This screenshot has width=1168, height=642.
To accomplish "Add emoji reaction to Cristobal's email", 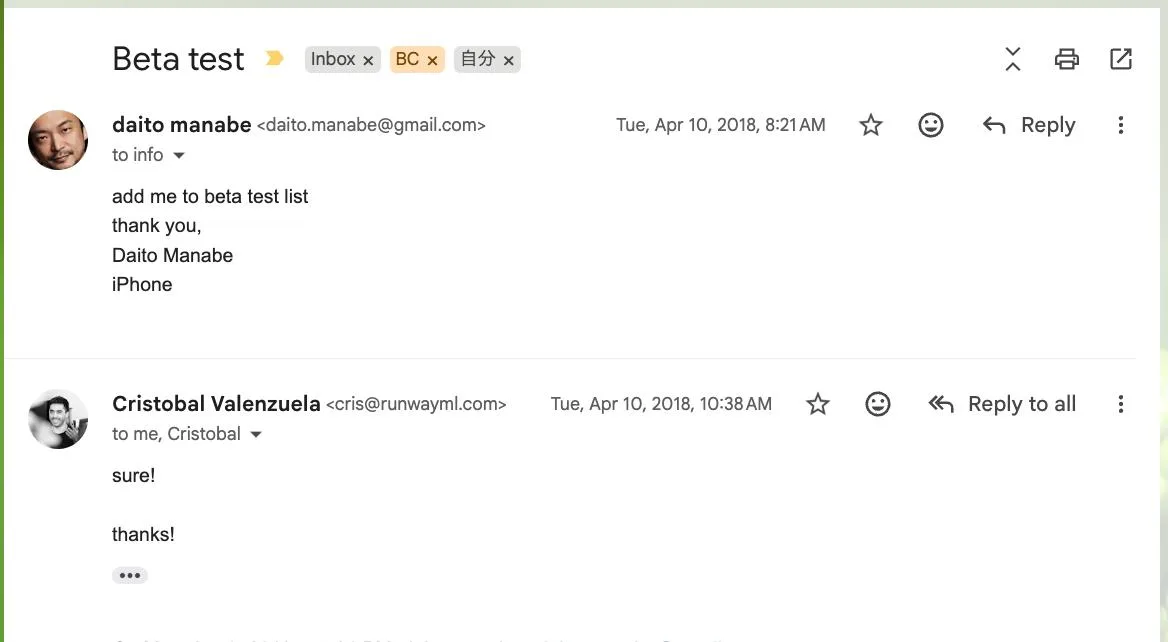I will [877, 404].
